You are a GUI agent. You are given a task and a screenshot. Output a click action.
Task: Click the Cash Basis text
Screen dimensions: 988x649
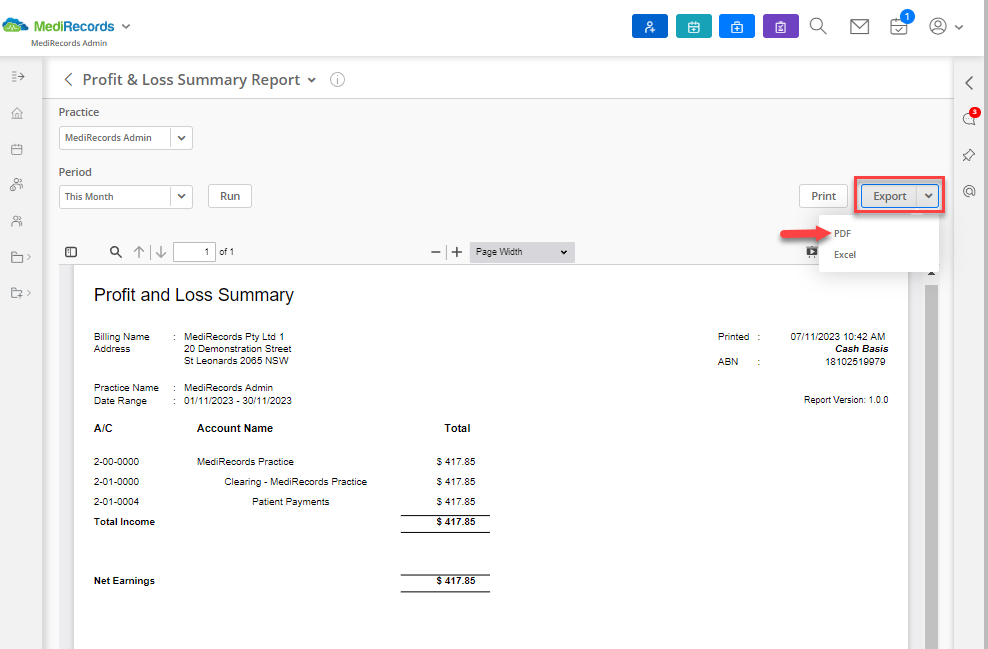(x=861, y=349)
